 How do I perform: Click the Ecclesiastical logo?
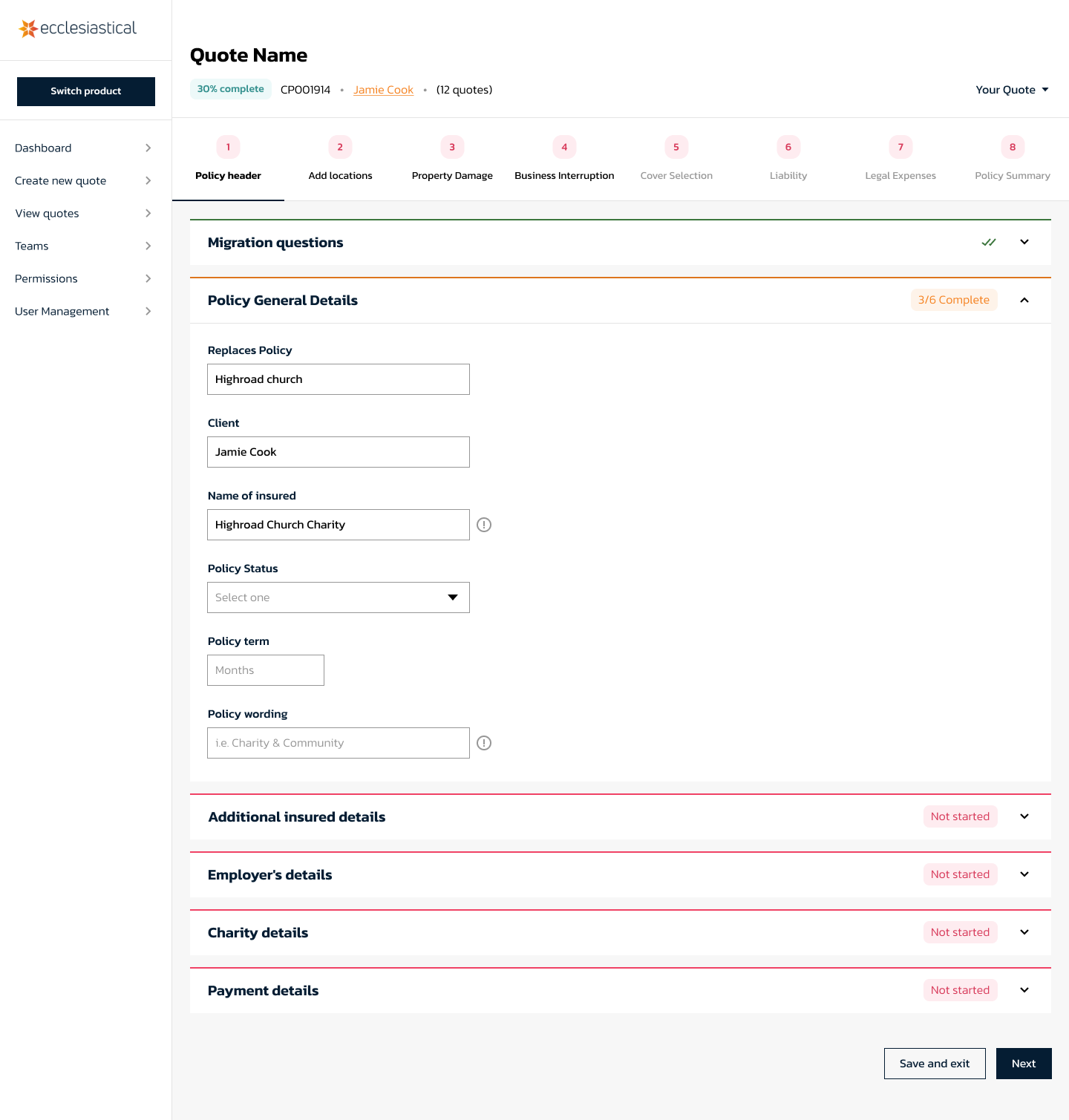[x=78, y=28]
